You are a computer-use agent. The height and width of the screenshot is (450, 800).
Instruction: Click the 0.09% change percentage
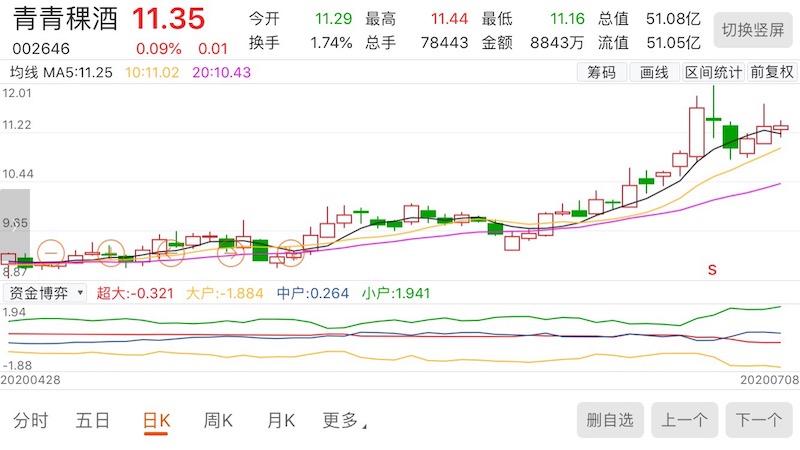pos(159,49)
